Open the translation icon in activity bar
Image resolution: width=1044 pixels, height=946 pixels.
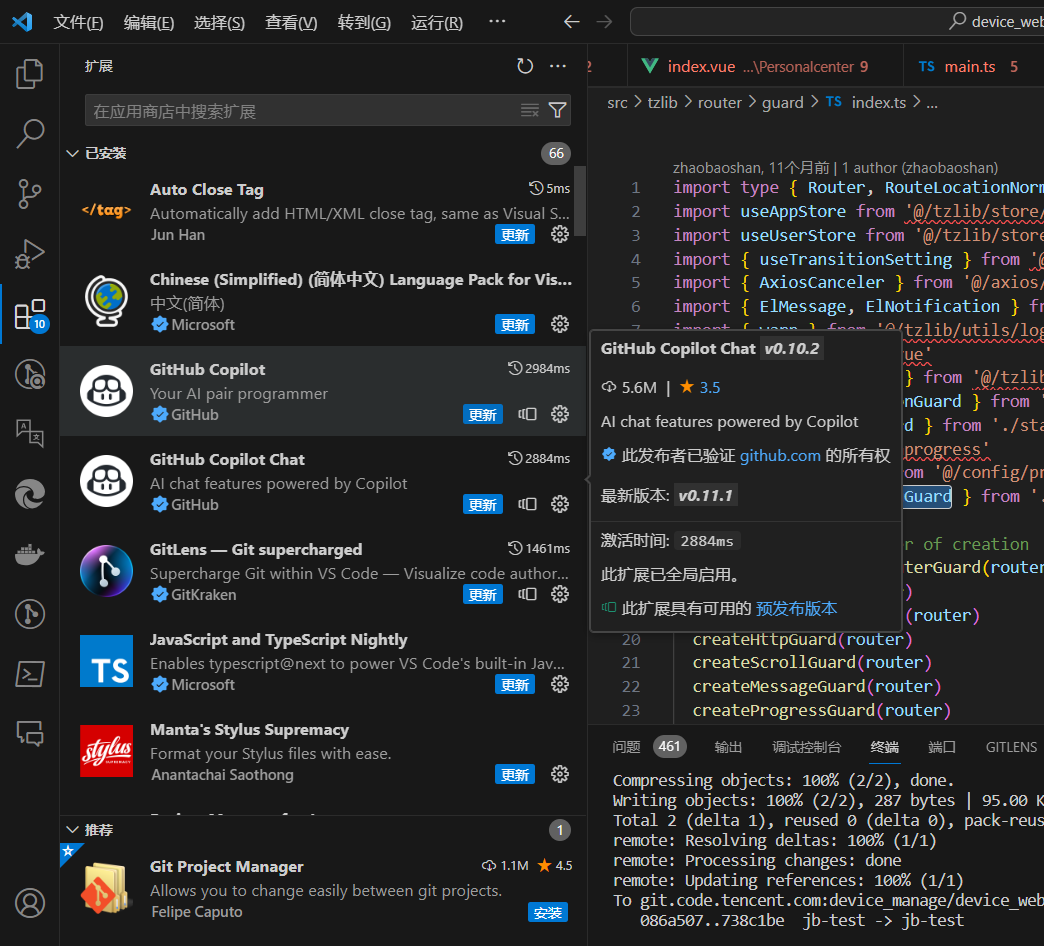pyautogui.click(x=29, y=433)
